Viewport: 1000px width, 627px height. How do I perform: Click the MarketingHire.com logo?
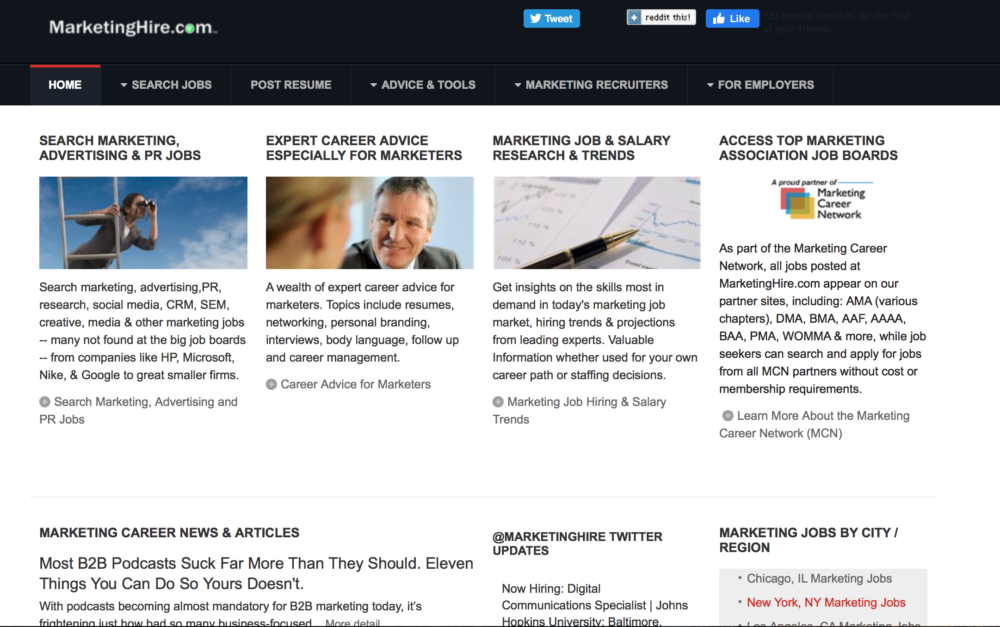tap(133, 27)
